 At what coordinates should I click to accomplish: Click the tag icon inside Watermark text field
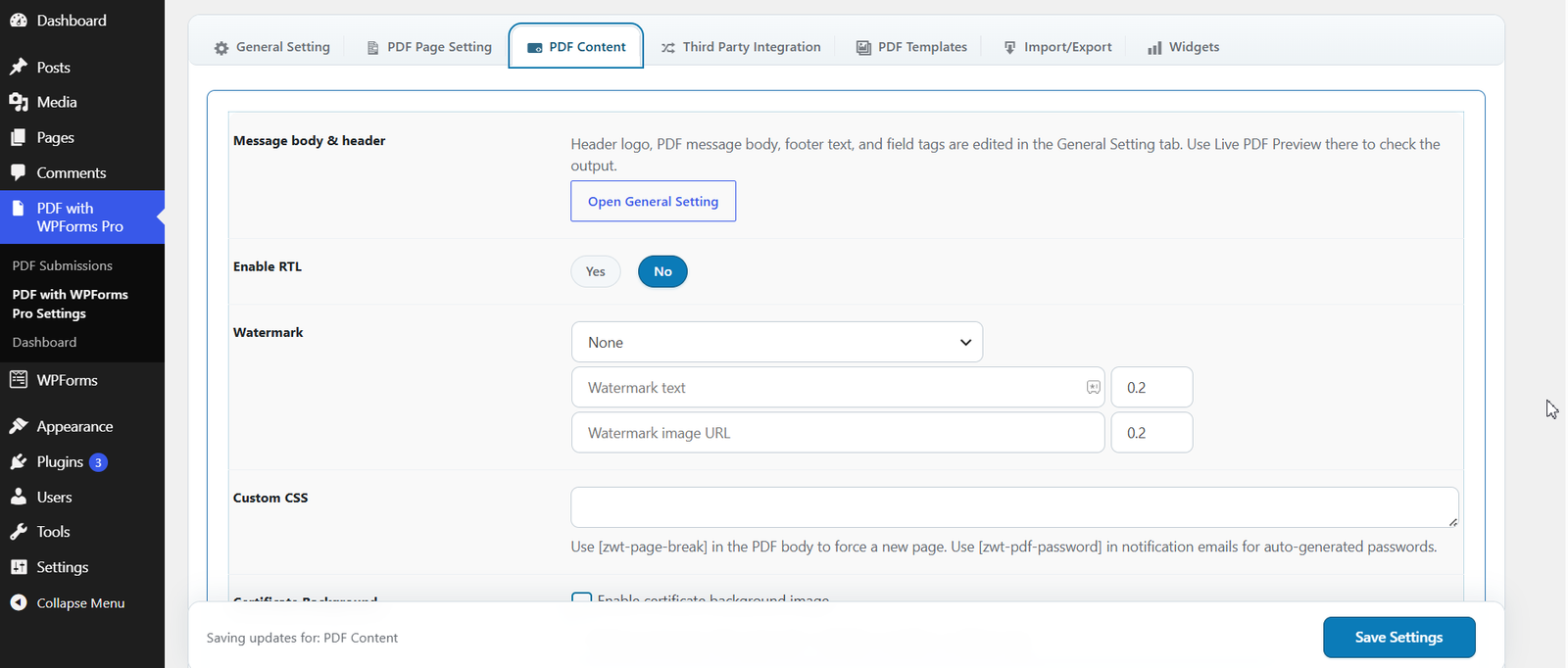1093,388
